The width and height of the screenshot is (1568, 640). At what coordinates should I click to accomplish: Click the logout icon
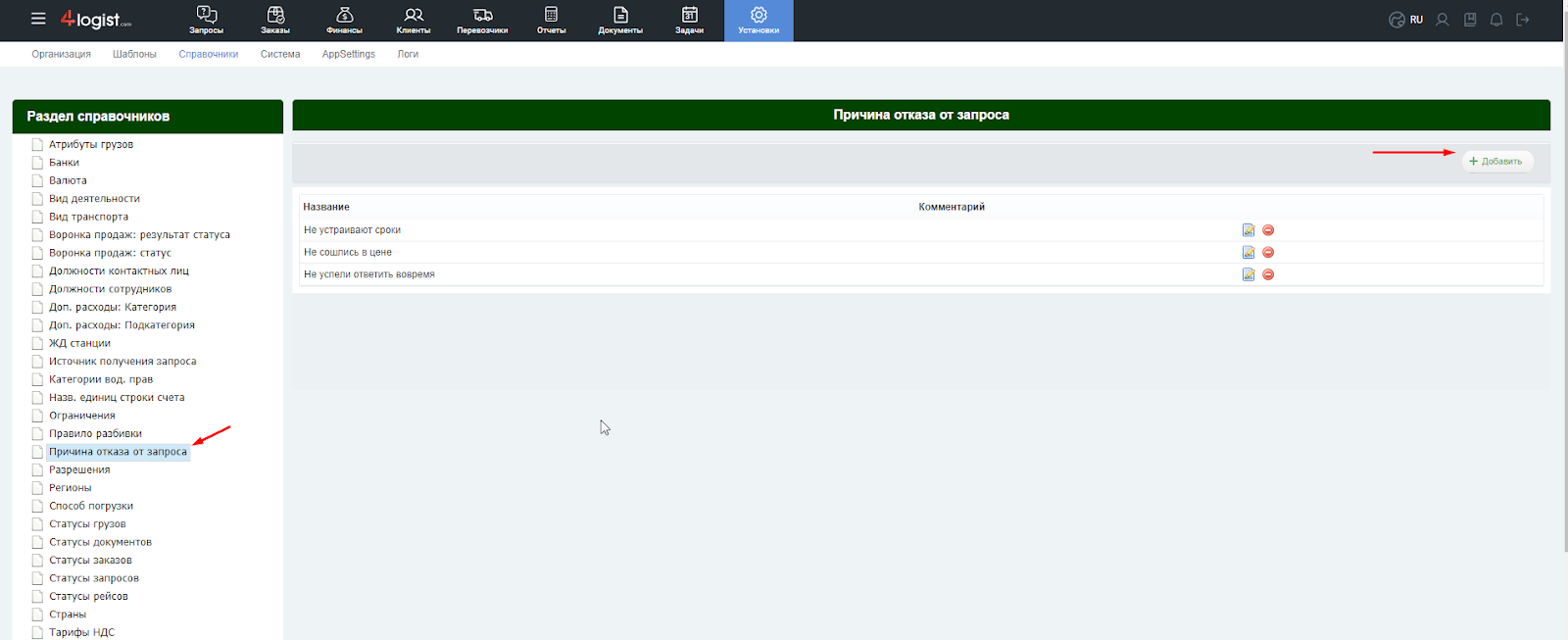click(1523, 20)
